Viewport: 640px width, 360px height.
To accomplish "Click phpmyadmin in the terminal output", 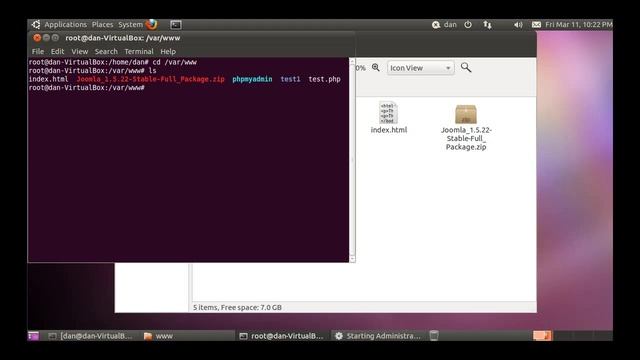I will click(252, 79).
